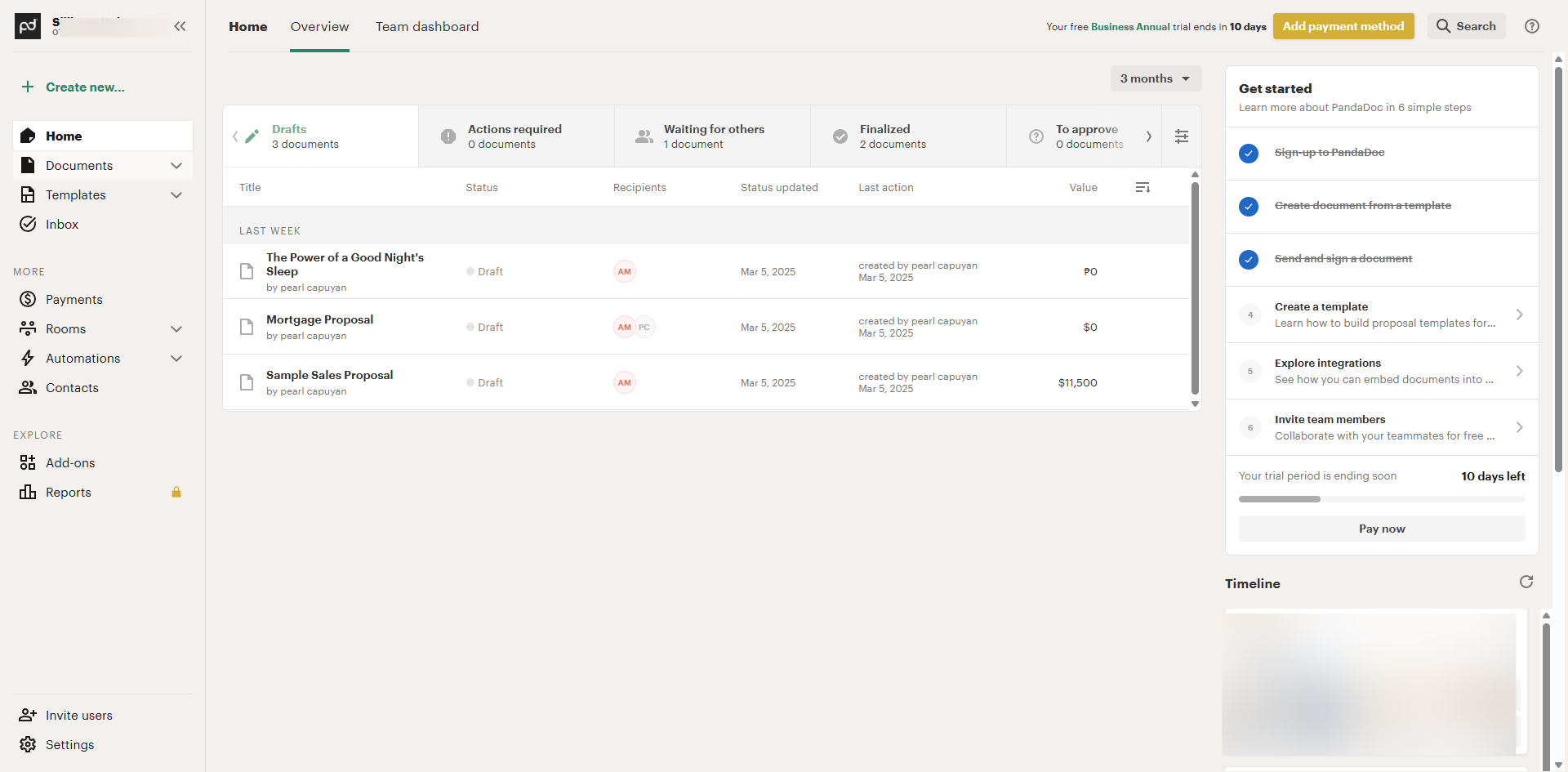Image resolution: width=1568 pixels, height=772 pixels.
Task: Expand the Documents menu in sidebar
Action: (x=176, y=166)
